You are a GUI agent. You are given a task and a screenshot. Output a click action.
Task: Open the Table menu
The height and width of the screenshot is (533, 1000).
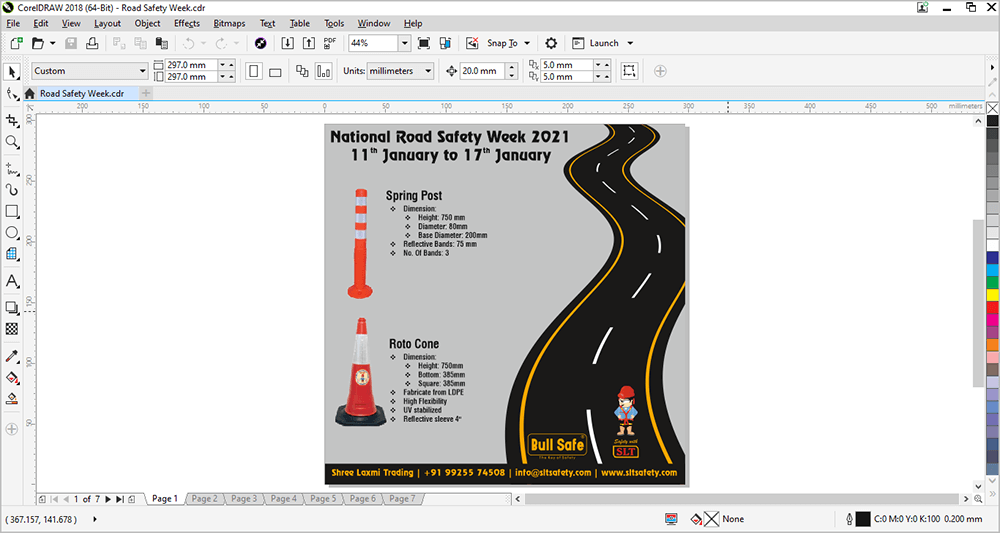click(300, 24)
